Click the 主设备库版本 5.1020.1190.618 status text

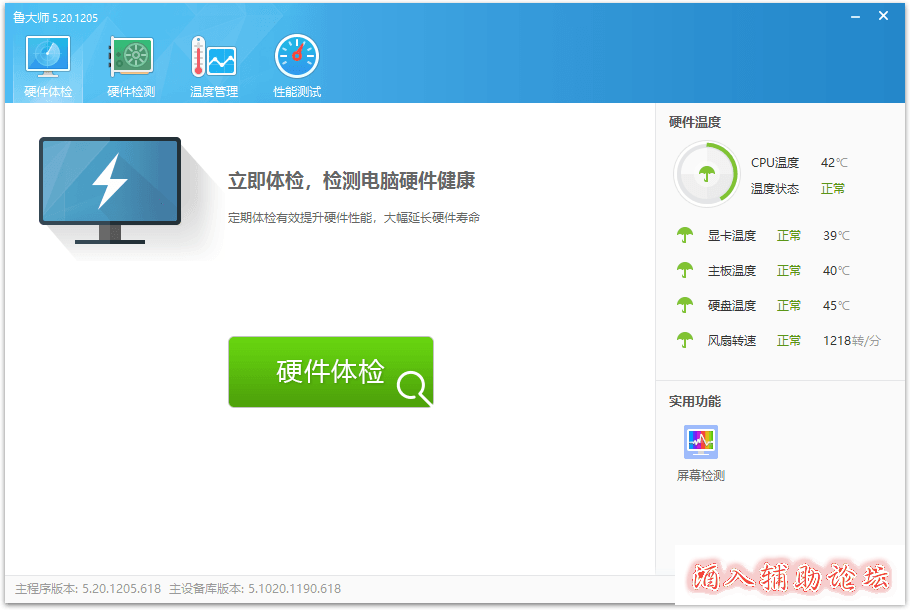click(x=255, y=589)
